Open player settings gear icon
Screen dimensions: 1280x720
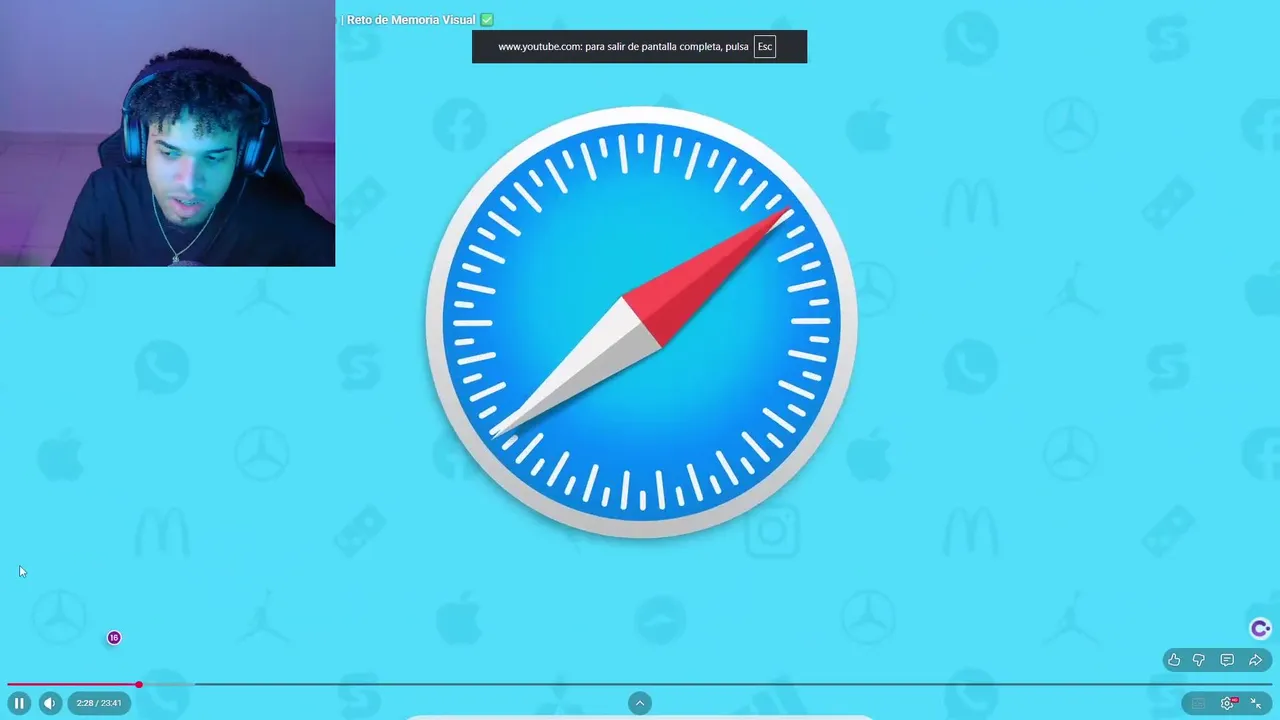1228,703
